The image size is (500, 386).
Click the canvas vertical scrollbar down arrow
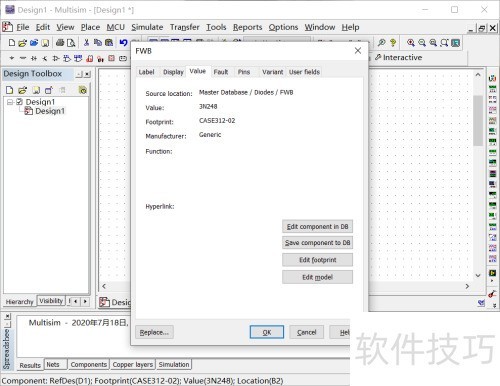(x=478, y=275)
